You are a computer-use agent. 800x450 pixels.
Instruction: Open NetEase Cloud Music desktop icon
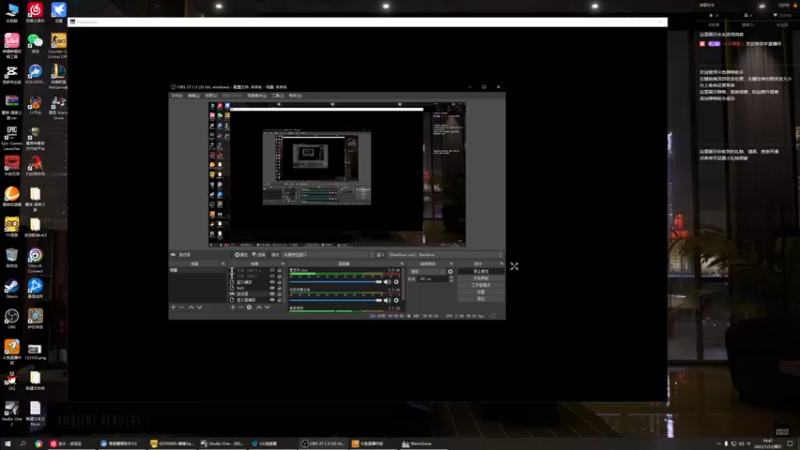tap(35, 12)
